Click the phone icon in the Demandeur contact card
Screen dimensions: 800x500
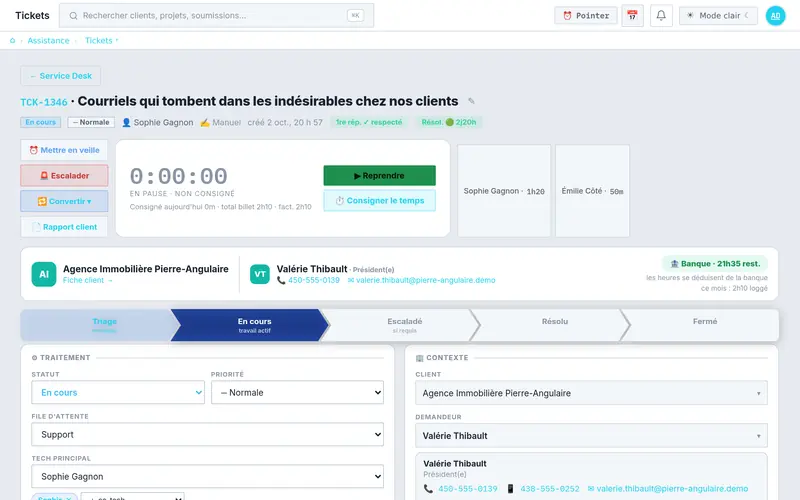(428, 489)
